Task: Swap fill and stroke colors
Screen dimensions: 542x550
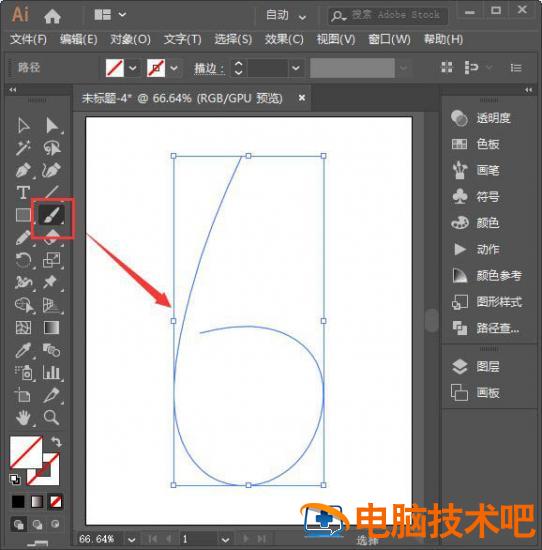Action: 56,442
